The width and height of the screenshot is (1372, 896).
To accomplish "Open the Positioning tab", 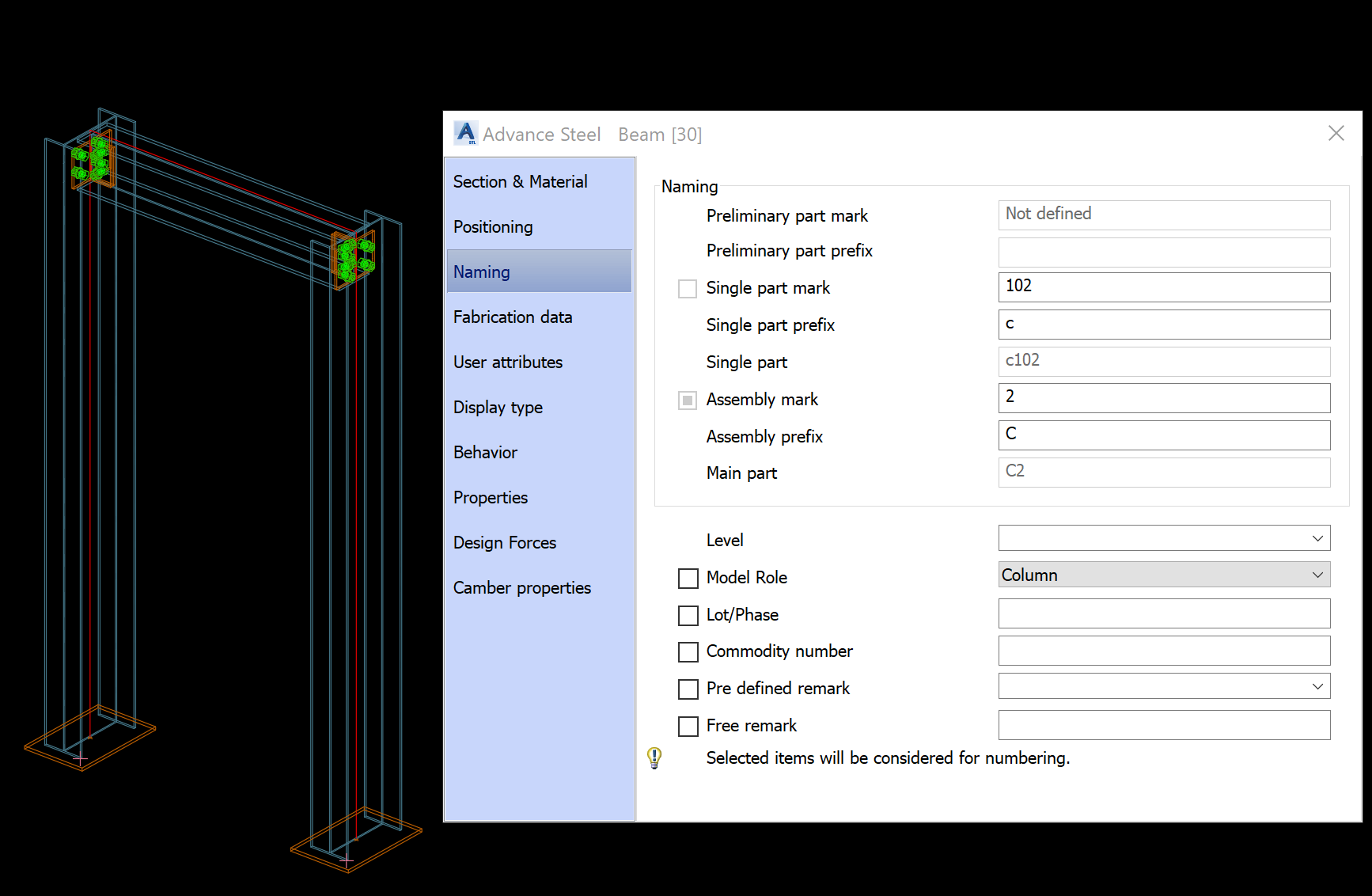I will (x=493, y=226).
